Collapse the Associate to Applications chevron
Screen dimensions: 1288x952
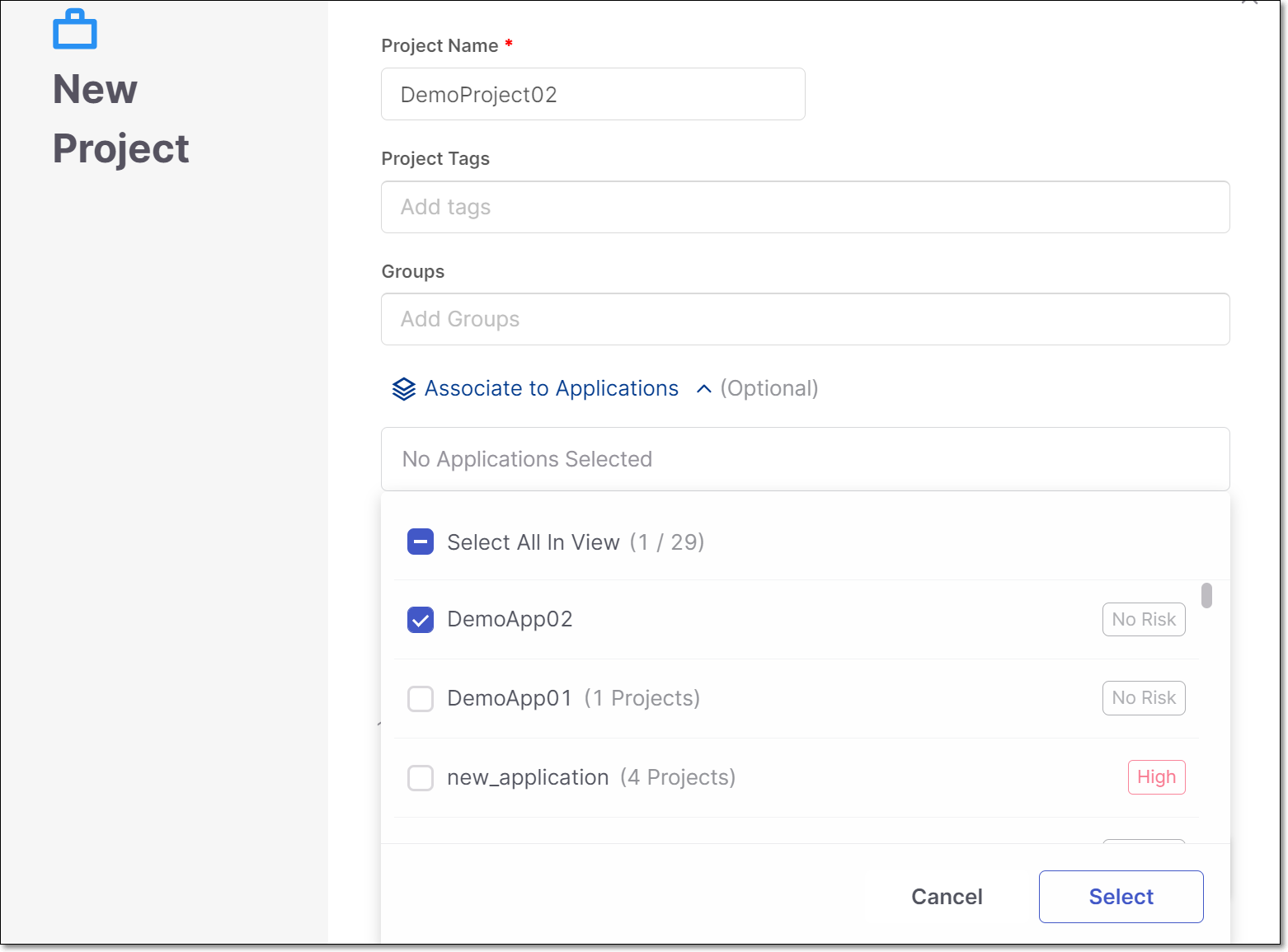703,389
